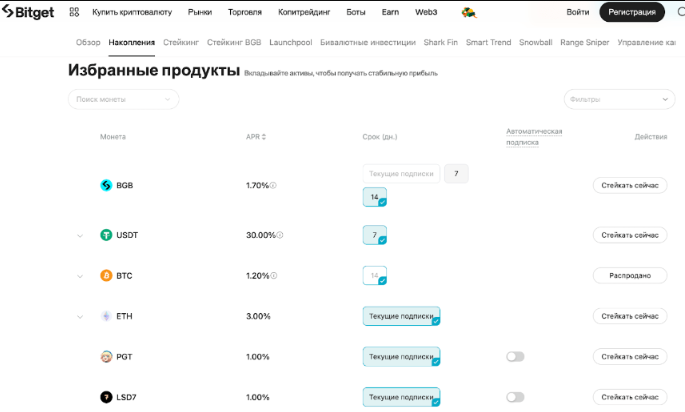Click the BTC coin icon

[106, 276]
